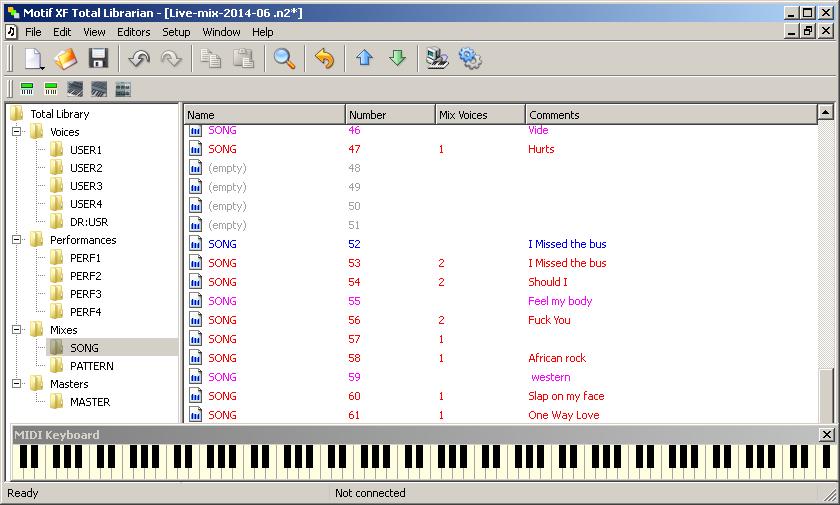This screenshot has height=505, width=840.
Task: Select the PERF4 folder
Action: [x=85, y=312]
